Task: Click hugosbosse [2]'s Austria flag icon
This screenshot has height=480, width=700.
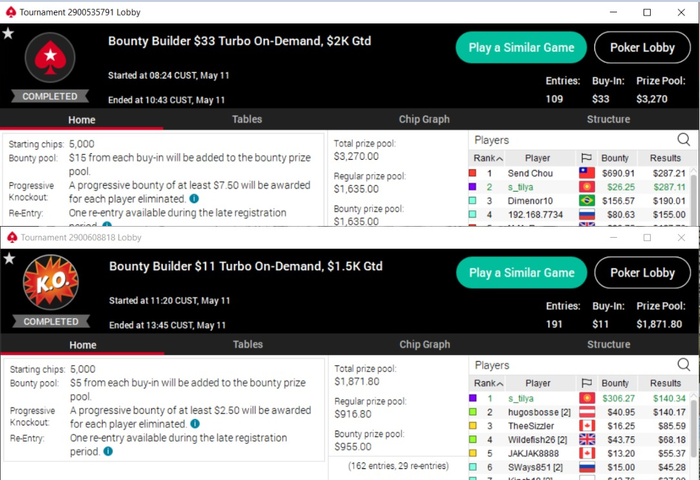Action: tap(587, 412)
